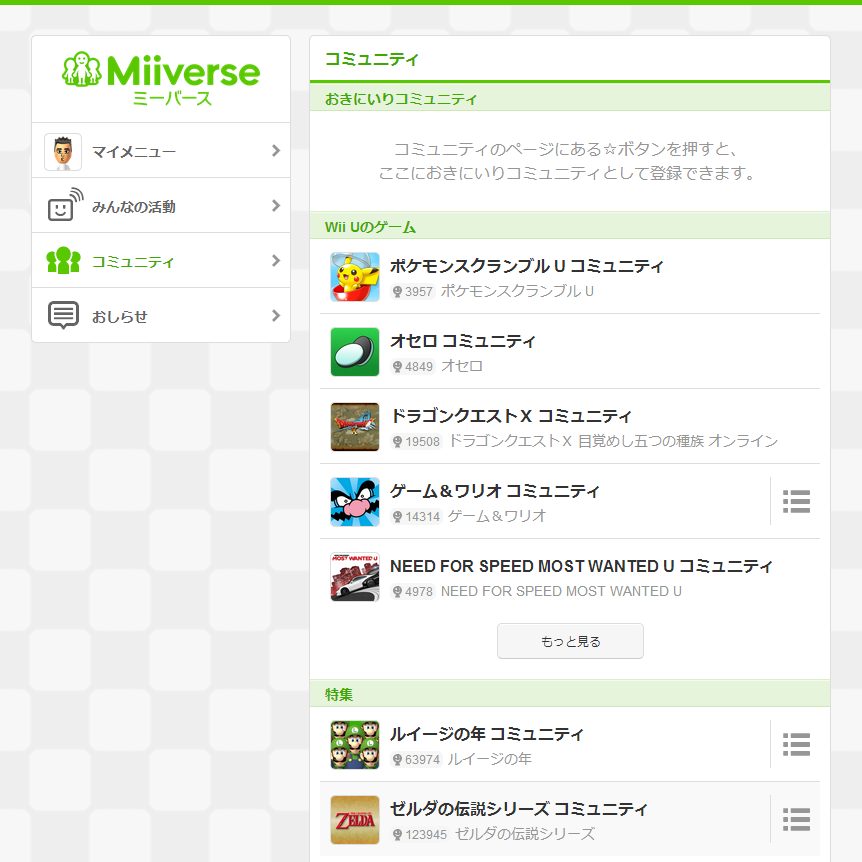
Task: Click the Zelda series icon
Action: click(x=355, y=820)
